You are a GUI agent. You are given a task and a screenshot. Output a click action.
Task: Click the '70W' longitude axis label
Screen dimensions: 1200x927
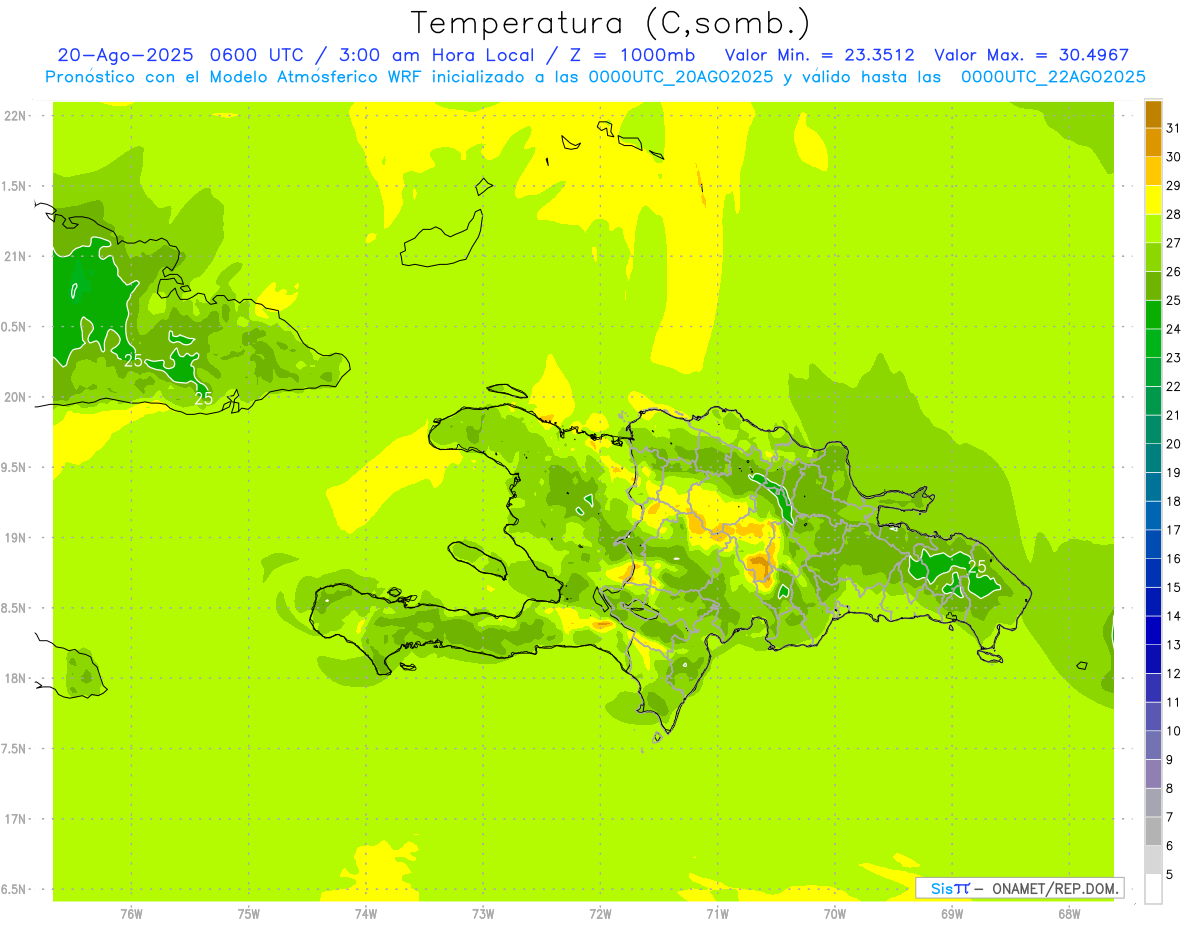[835, 914]
